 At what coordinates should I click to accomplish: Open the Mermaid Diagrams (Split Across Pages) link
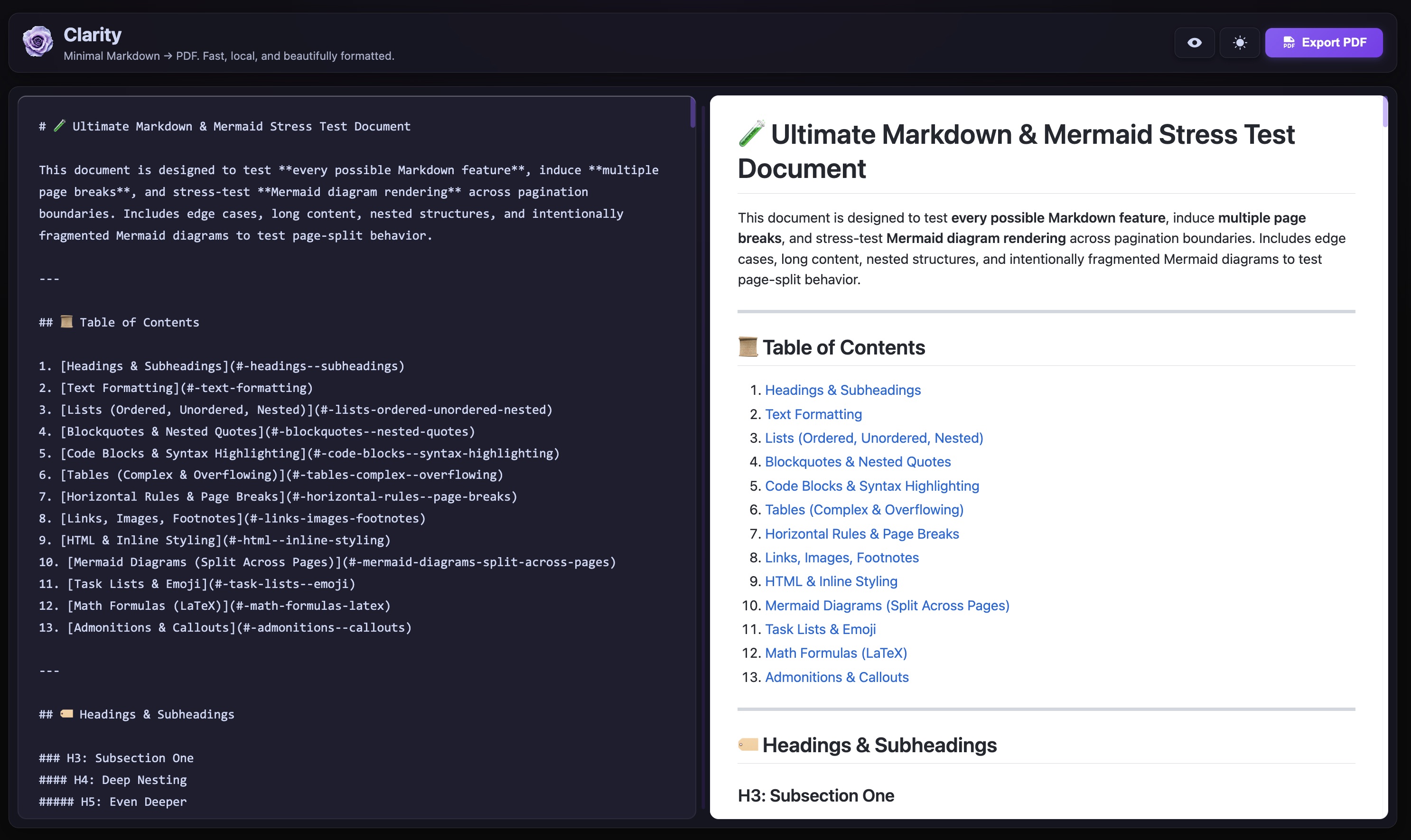[x=887, y=606]
